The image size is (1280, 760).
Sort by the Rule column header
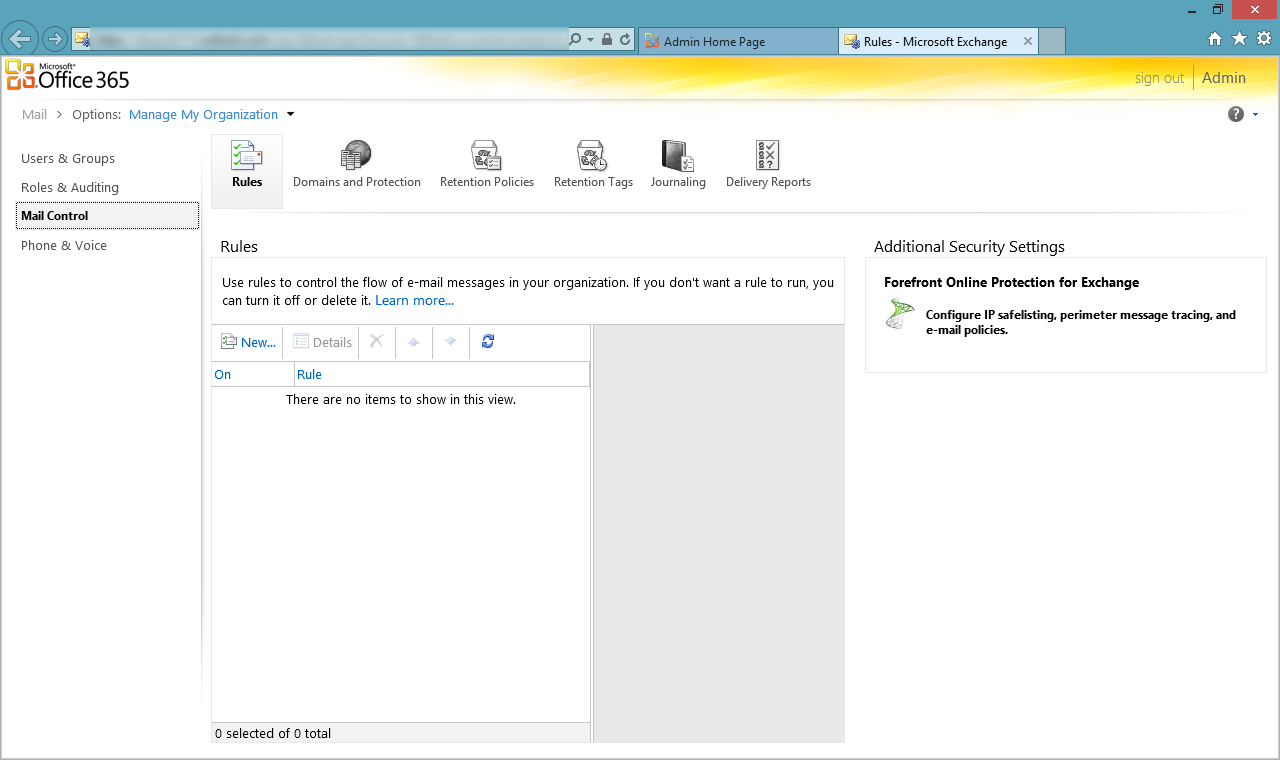(x=442, y=374)
